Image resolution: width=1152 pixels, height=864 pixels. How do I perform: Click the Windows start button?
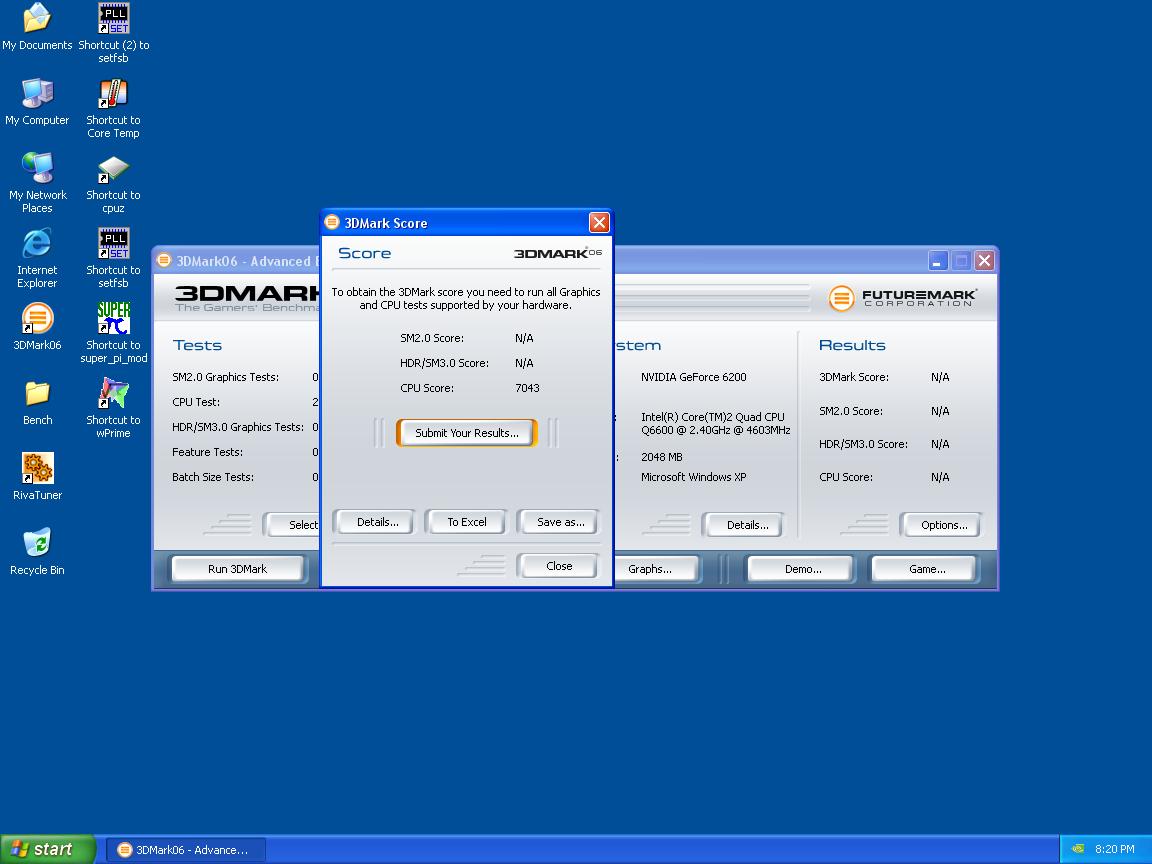click(48, 849)
